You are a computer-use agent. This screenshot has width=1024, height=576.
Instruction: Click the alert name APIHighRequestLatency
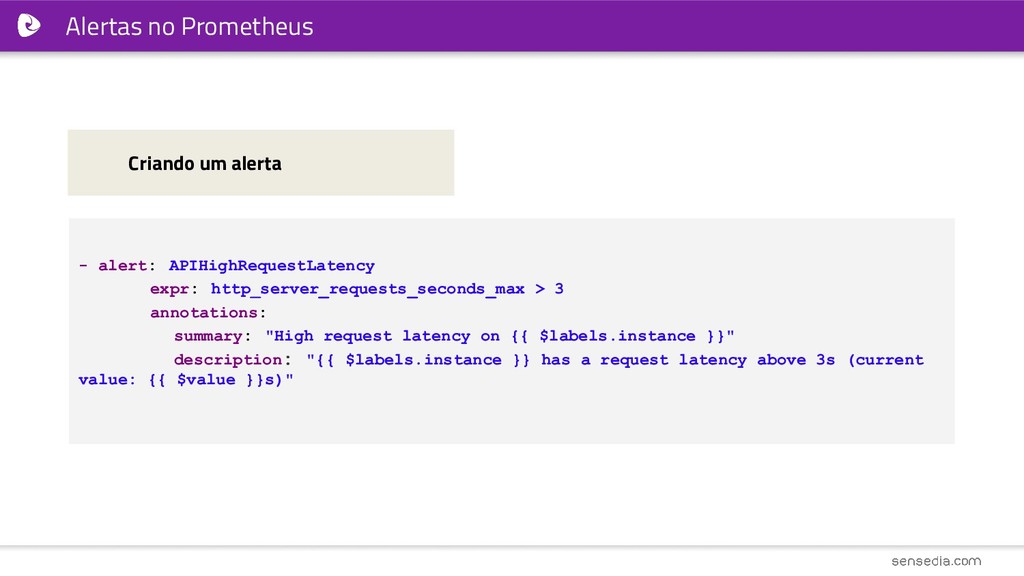point(272,266)
